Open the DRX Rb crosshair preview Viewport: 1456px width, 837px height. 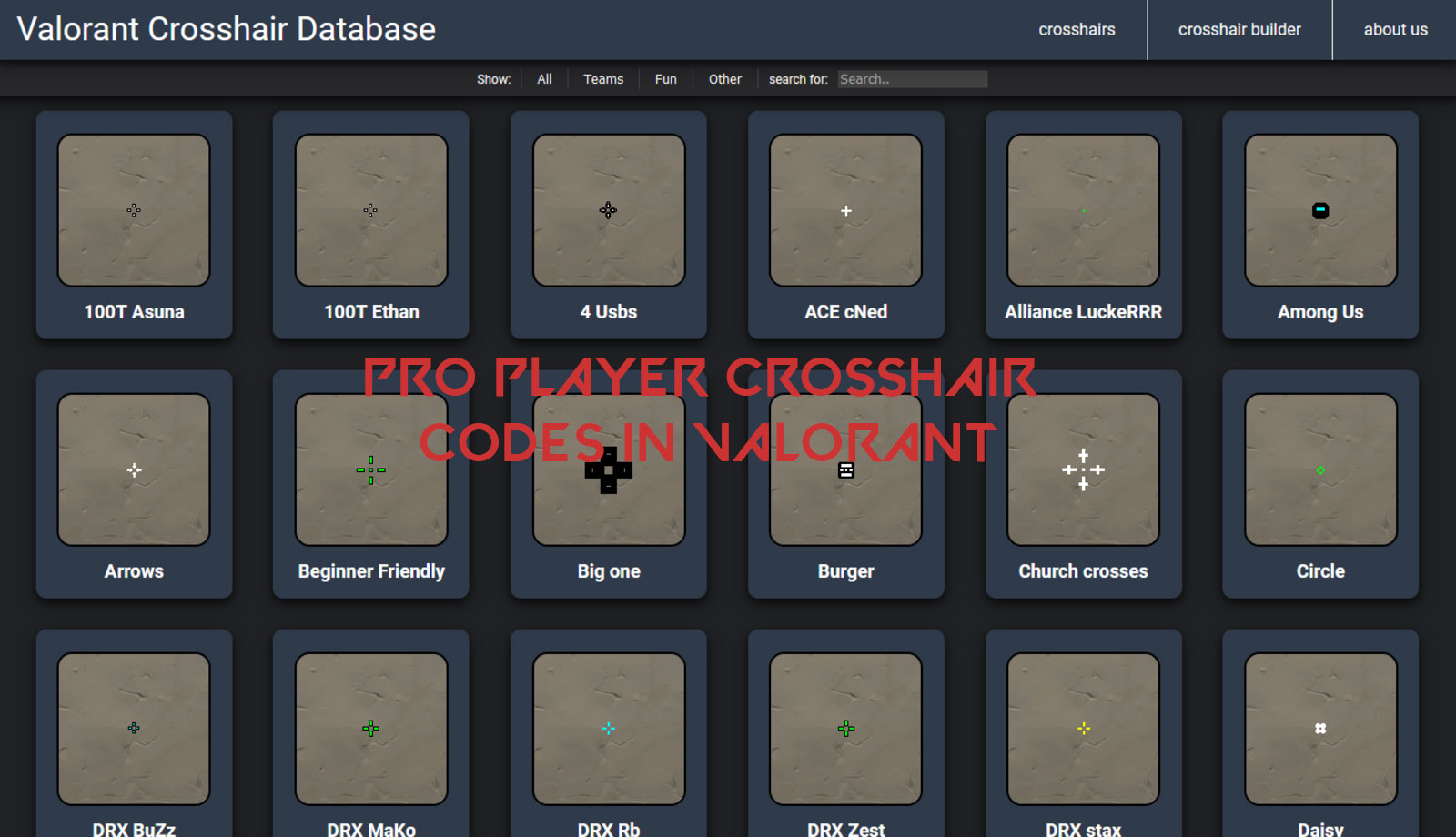[609, 729]
